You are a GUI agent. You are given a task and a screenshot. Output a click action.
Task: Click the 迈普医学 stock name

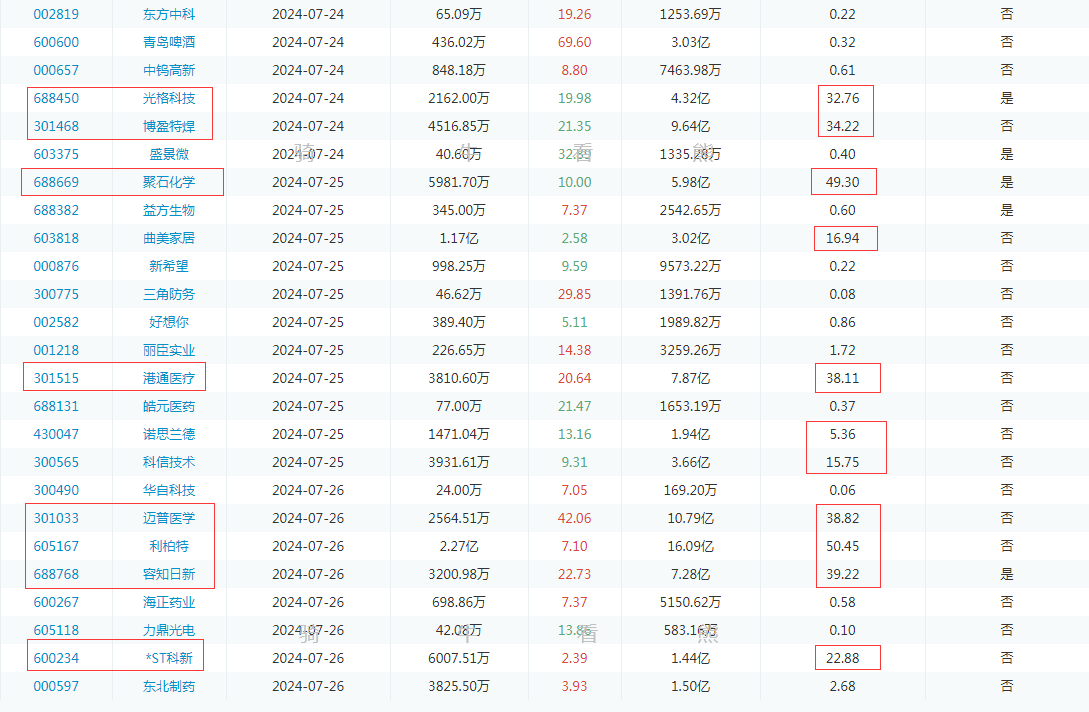click(x=168, y=518)
